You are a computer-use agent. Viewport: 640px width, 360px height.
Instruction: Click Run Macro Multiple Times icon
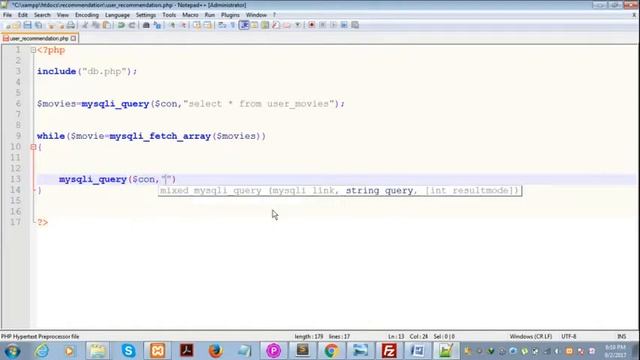pyautogui.click(x=344, y=25)
